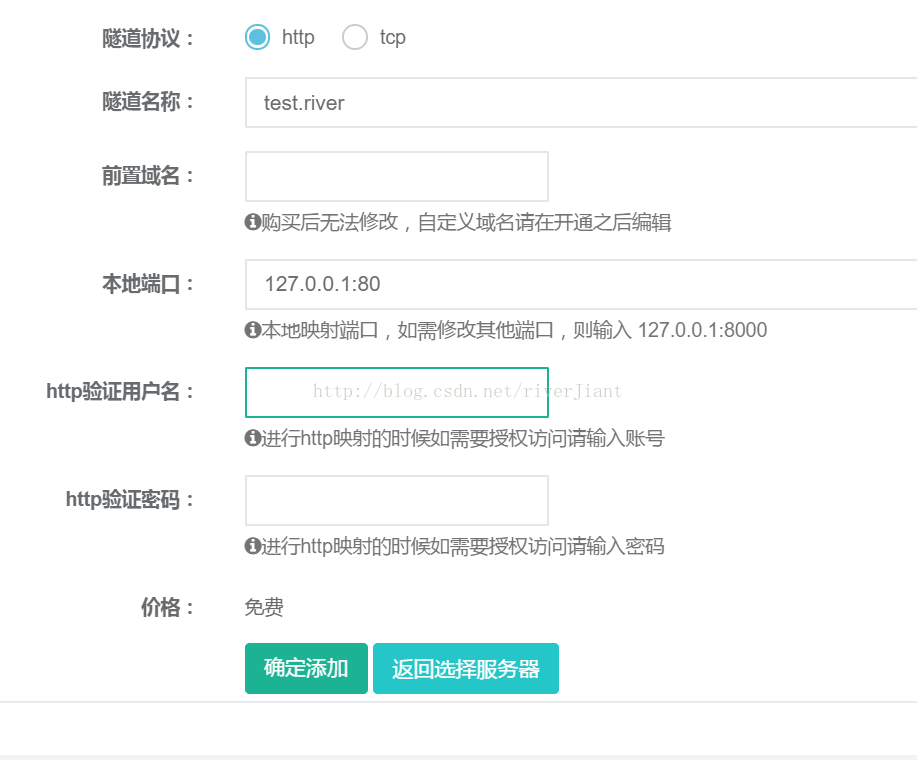This screenshot has height=760, width=917.
Task: Click the 确定添加 button
Action: click(306, 668)
